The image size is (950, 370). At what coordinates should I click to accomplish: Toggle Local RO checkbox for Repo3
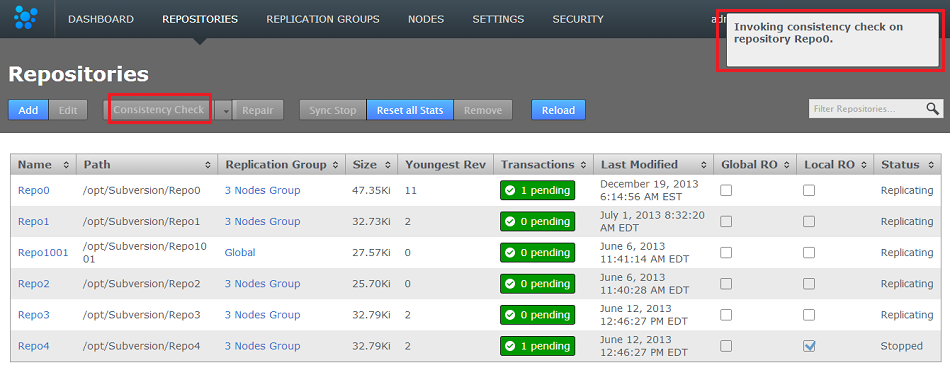809,315
